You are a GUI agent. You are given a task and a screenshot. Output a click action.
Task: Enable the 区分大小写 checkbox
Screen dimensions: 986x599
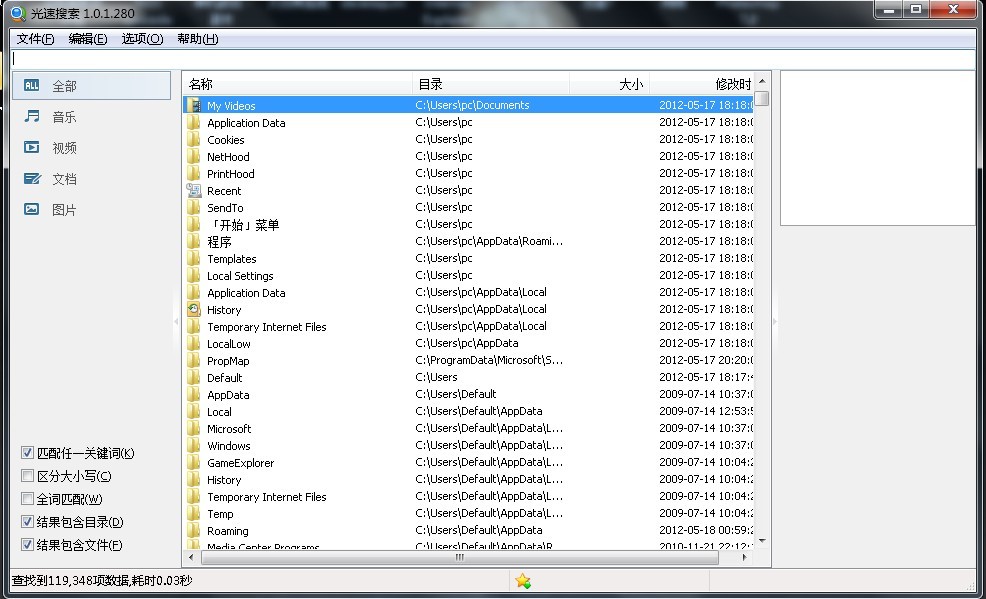pos(28,476)
